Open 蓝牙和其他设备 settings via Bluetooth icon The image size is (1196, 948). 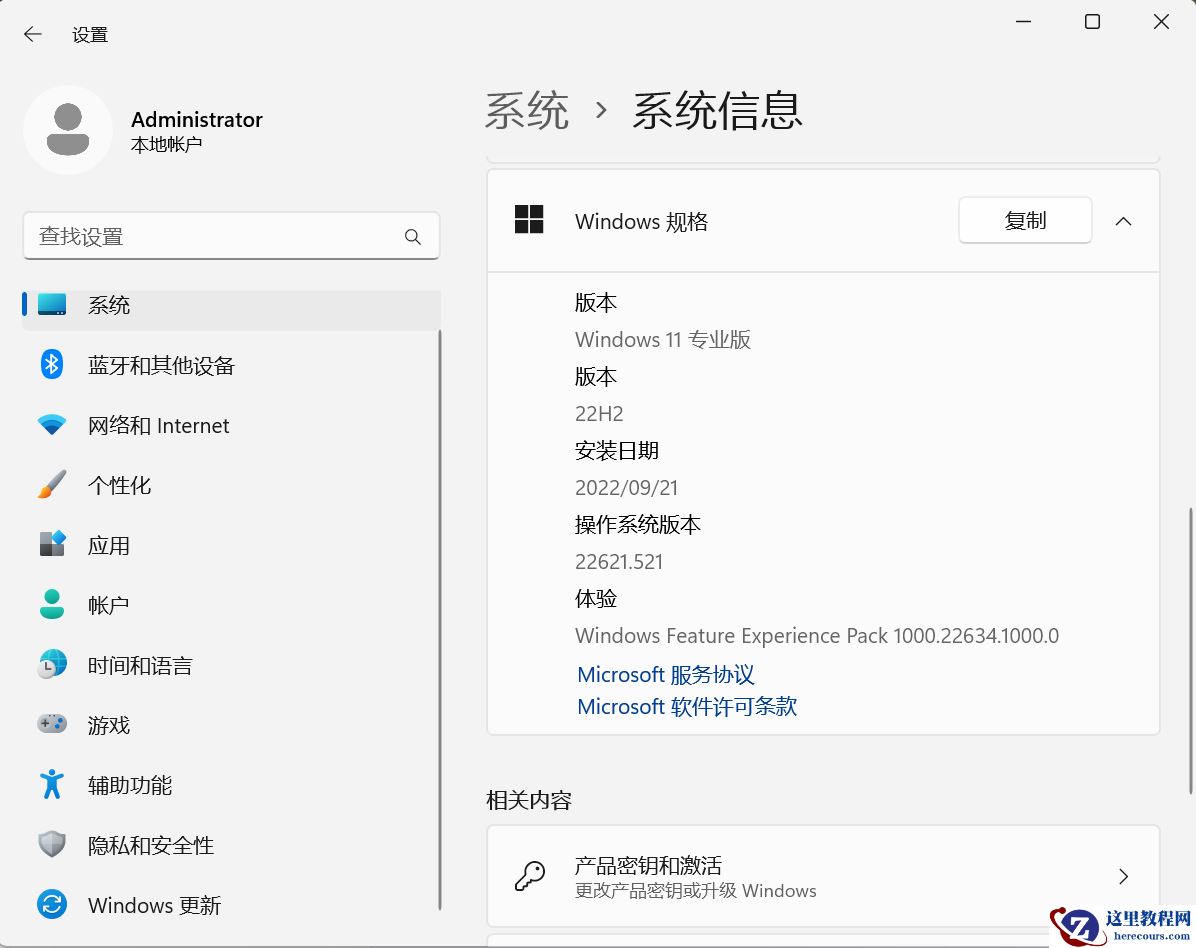point(51,364)
